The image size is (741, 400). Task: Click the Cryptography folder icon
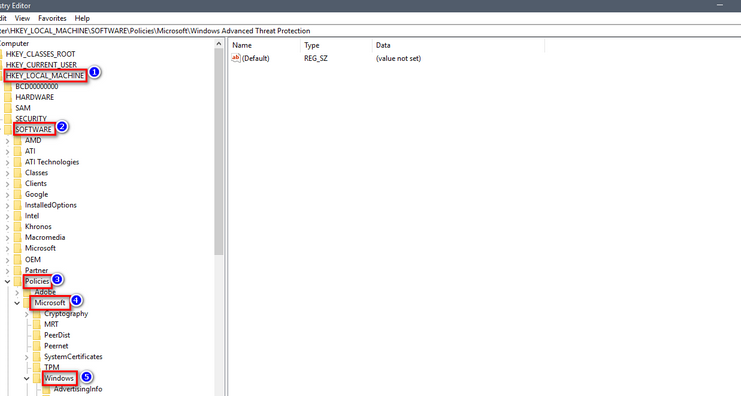tap(37, 314)
